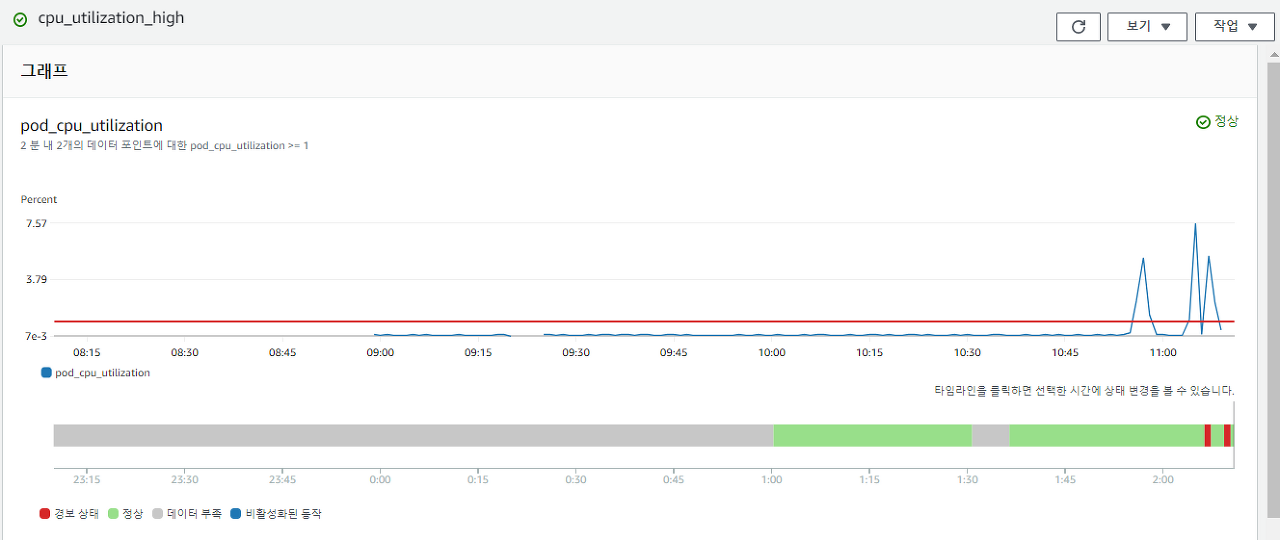Click the green check icon beside cpu_utilization_high
This screenshot has width=1280, height=540.
[20, 19]
